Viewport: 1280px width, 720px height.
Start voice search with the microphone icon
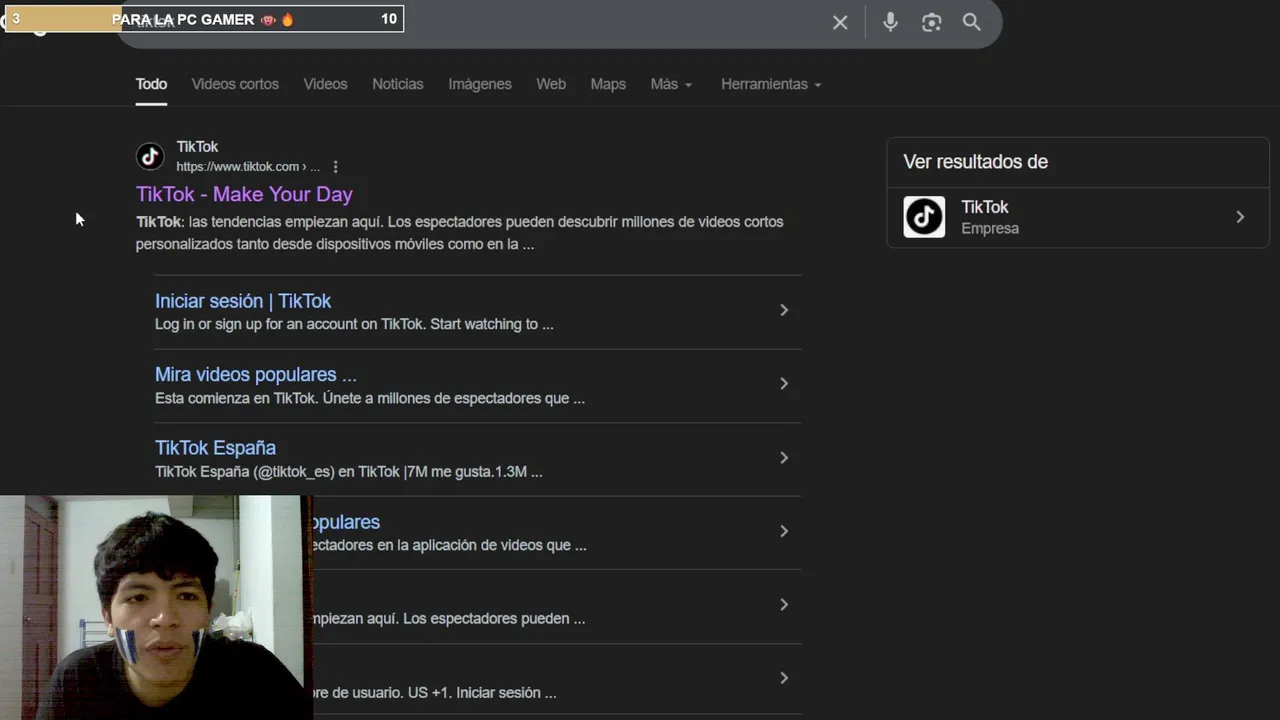(x=890, y=22)
